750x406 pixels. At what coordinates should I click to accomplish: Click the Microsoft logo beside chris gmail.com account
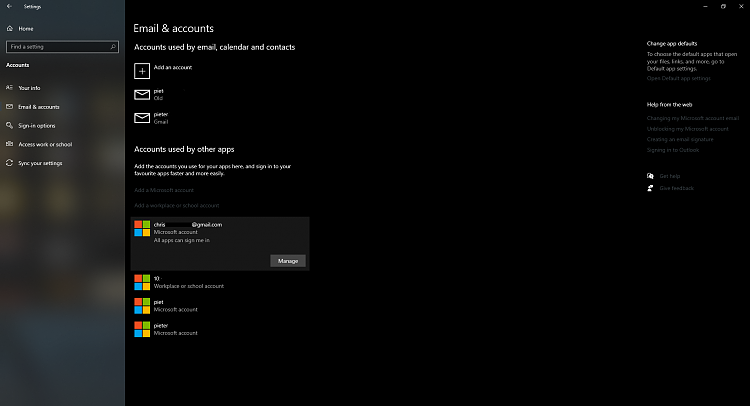pos(142,229)
